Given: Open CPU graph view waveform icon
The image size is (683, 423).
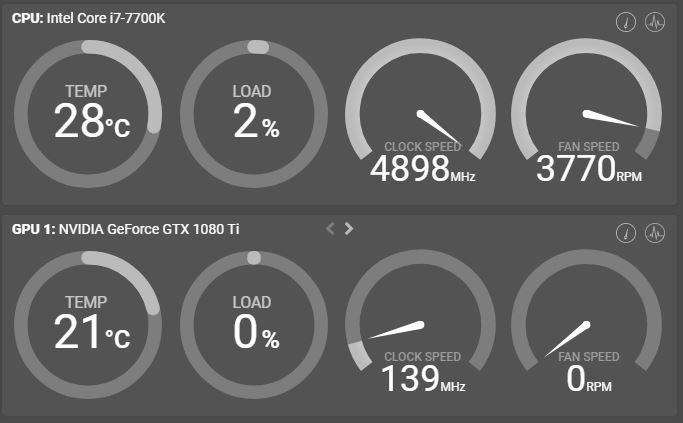Looking at the screenshot, I should point(655,22).
